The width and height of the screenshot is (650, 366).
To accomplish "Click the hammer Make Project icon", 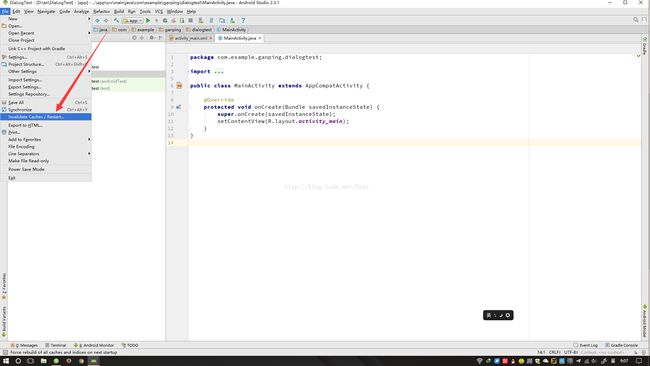I will click(116, 20).
